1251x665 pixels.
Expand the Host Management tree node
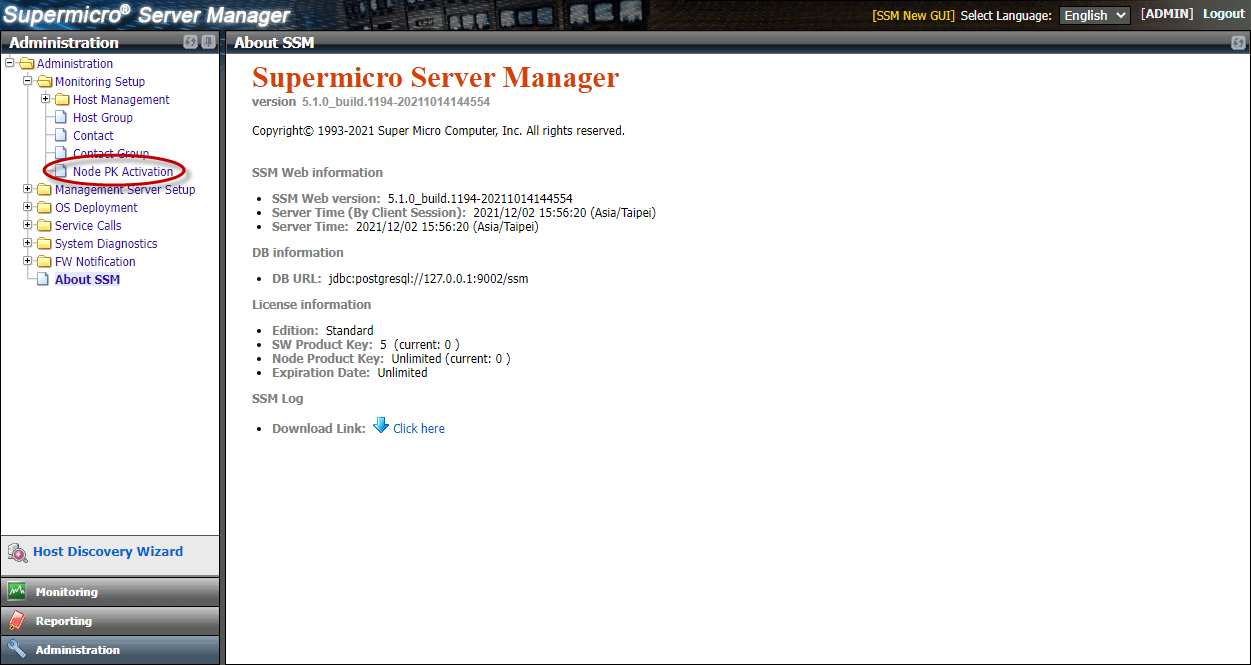tap(46, 99)
